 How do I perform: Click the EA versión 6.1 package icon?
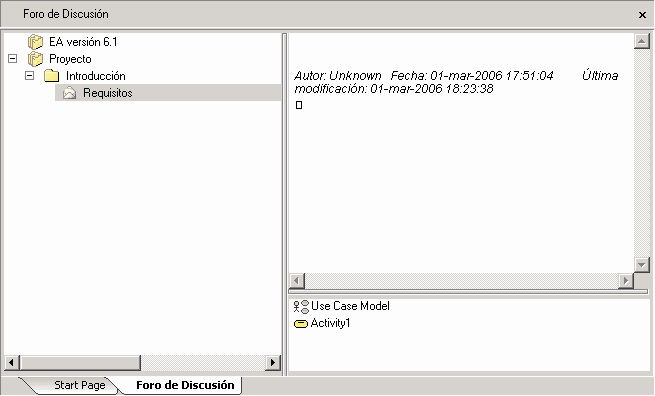(35, 42)
